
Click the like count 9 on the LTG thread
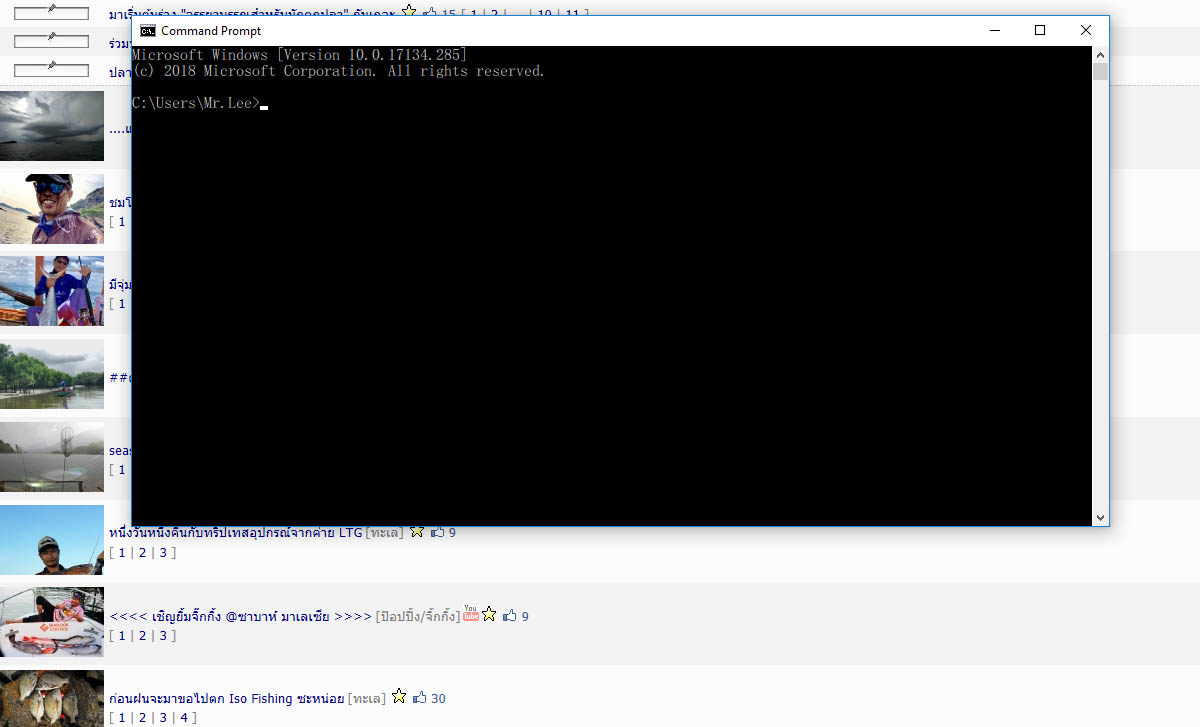(452, 533)
